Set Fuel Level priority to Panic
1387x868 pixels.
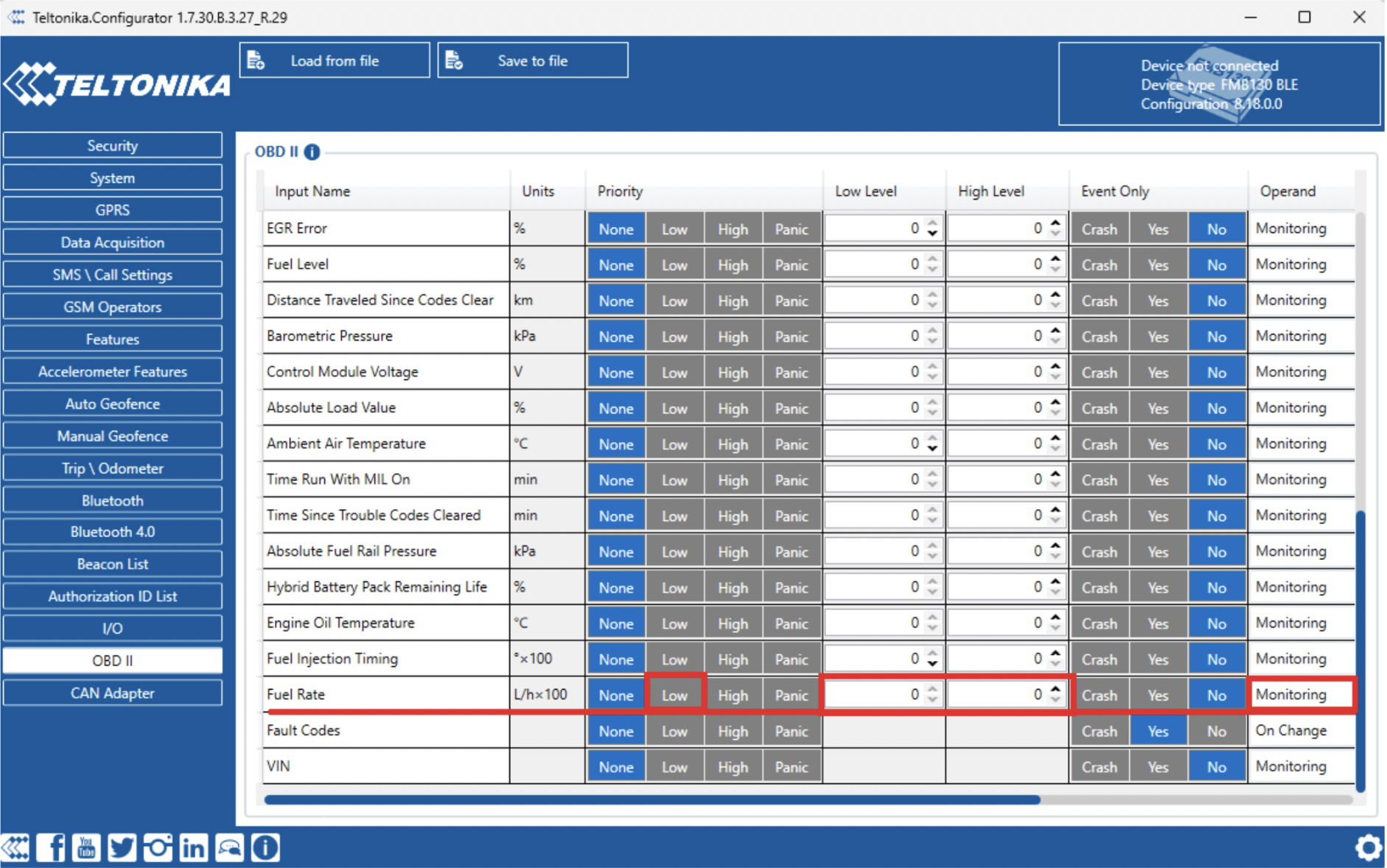[792, 265]
